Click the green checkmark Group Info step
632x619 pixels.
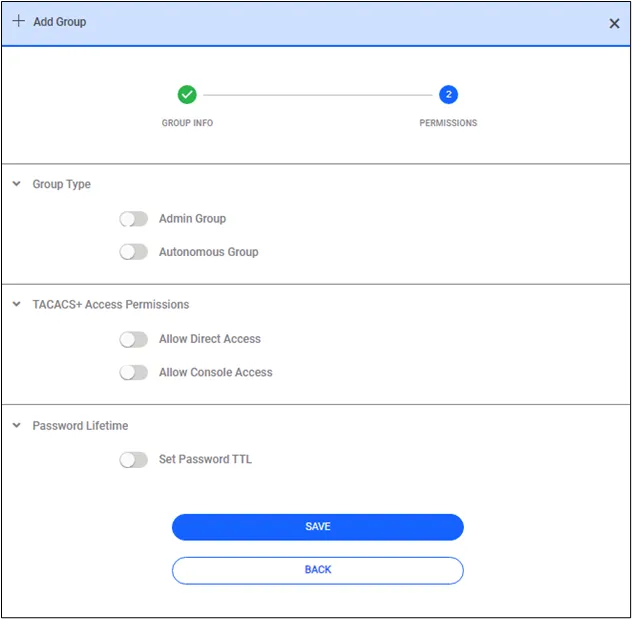(187, 95)
